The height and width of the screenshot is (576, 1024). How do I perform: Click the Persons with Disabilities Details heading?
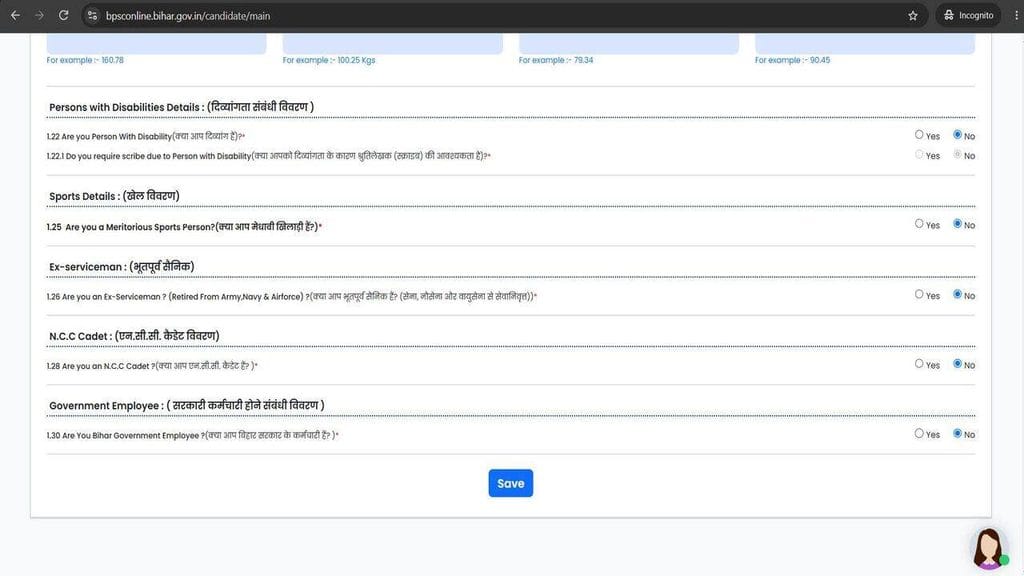pos(182,107)
